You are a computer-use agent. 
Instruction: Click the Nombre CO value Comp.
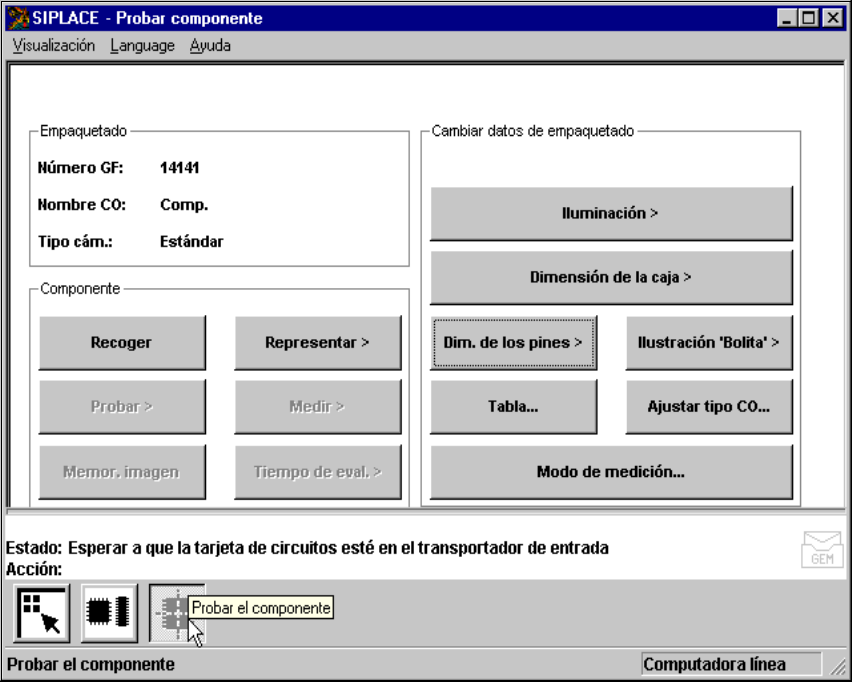pyautogui.click(x=184, y=205)
